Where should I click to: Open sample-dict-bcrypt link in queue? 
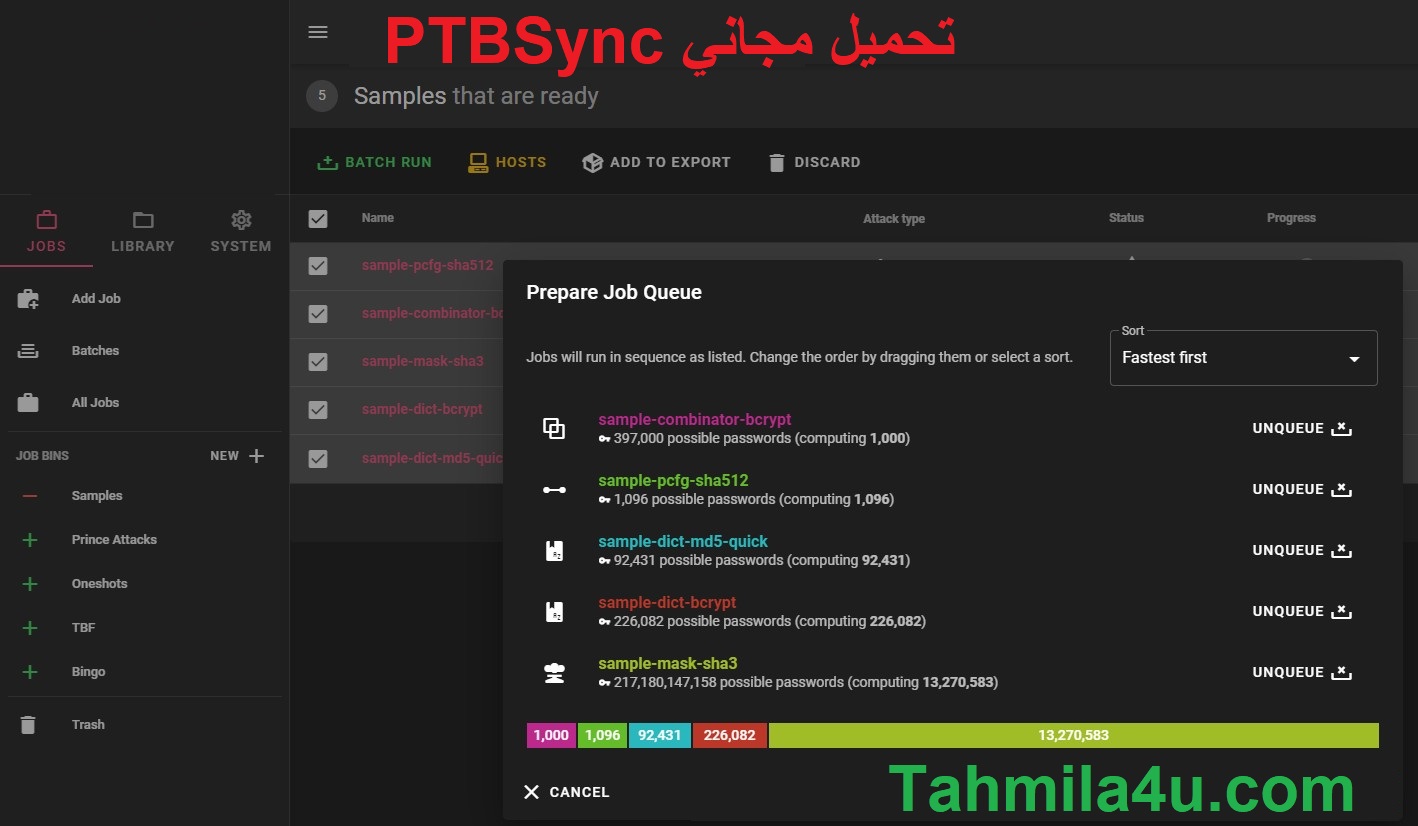pos(667,602)
